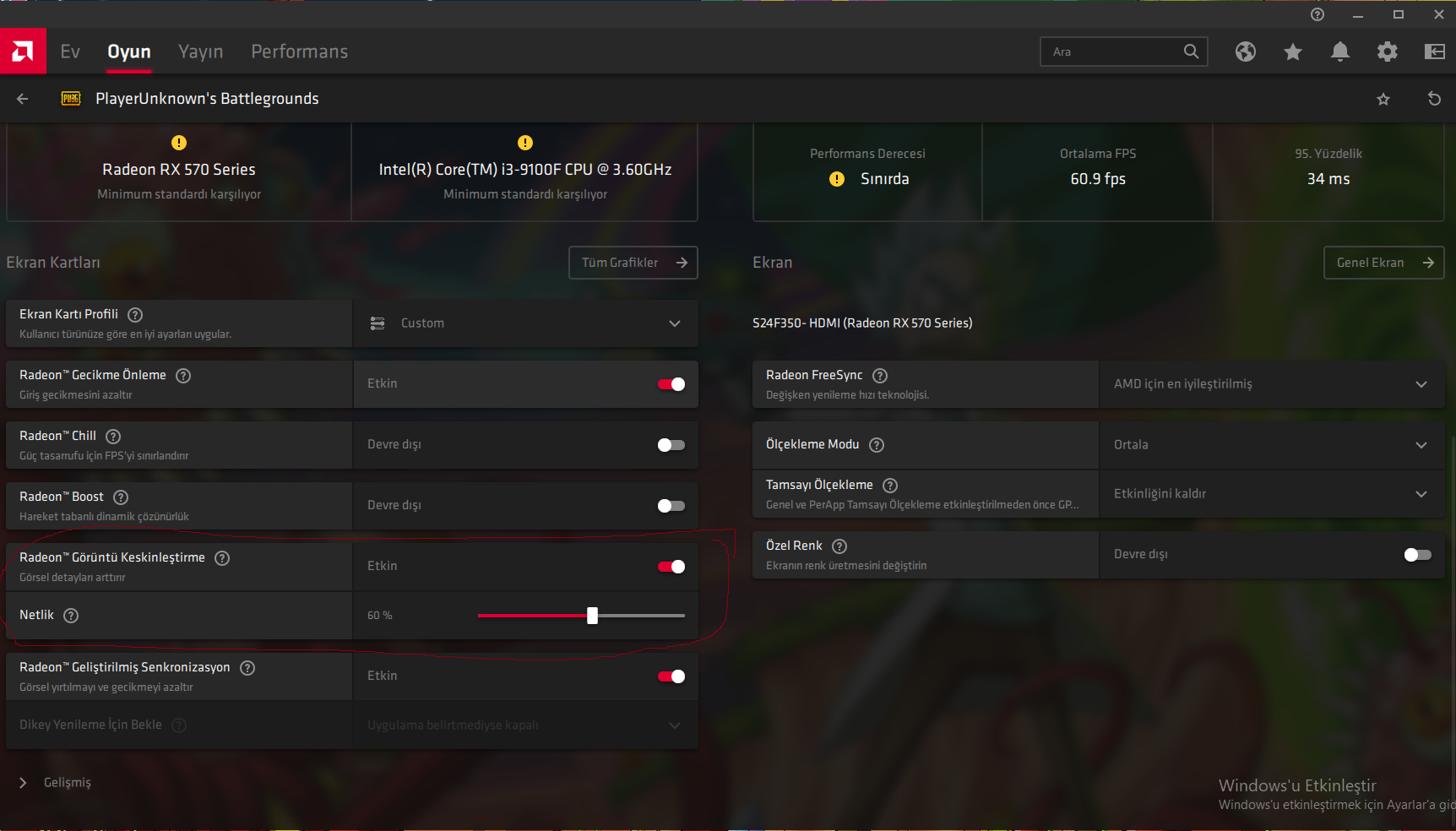Go back using the left arrow
Viewport: 1456px width, 831px height.
(x=23, y=99)
